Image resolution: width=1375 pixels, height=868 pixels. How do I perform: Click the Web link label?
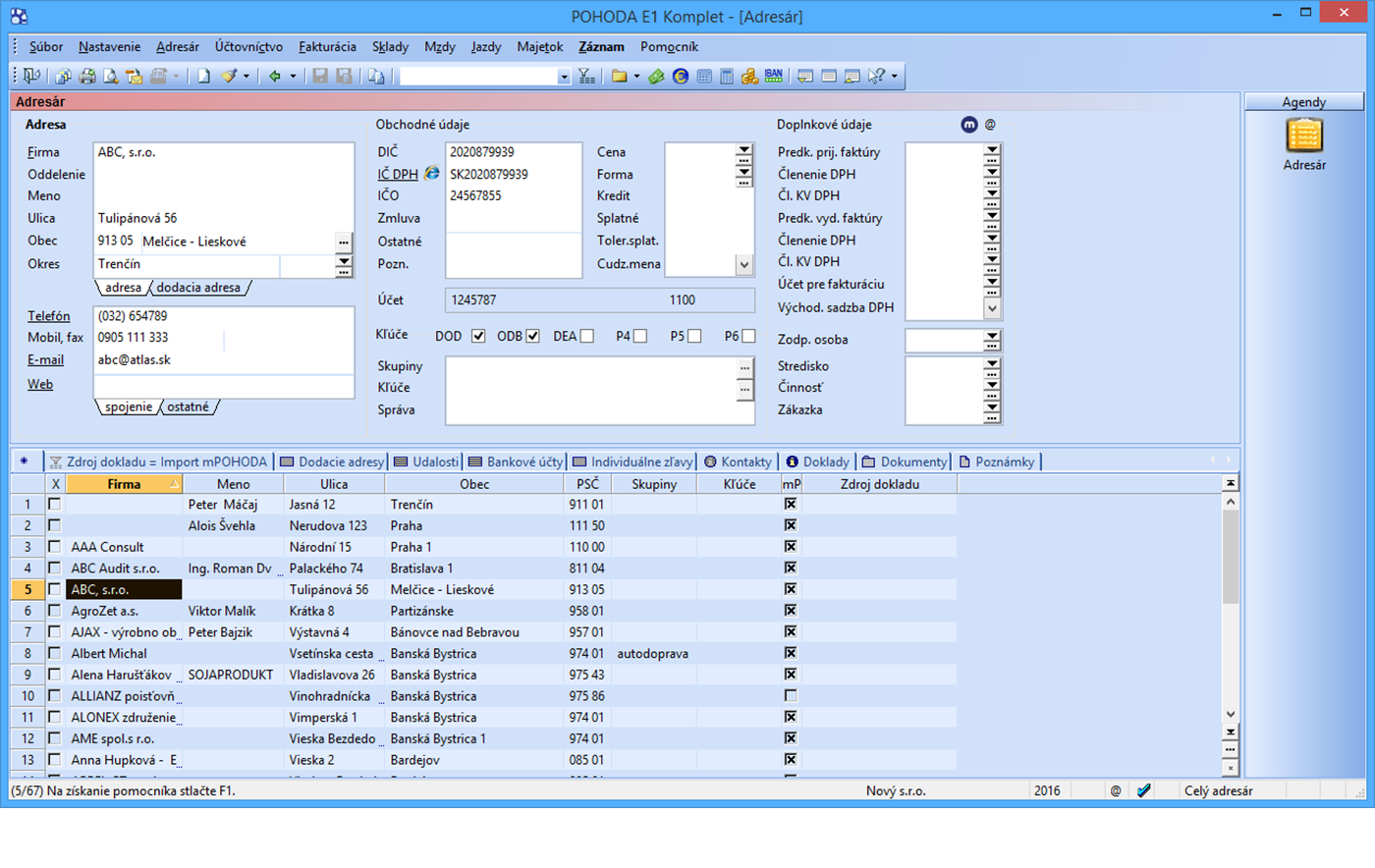(x=40, y=384)
